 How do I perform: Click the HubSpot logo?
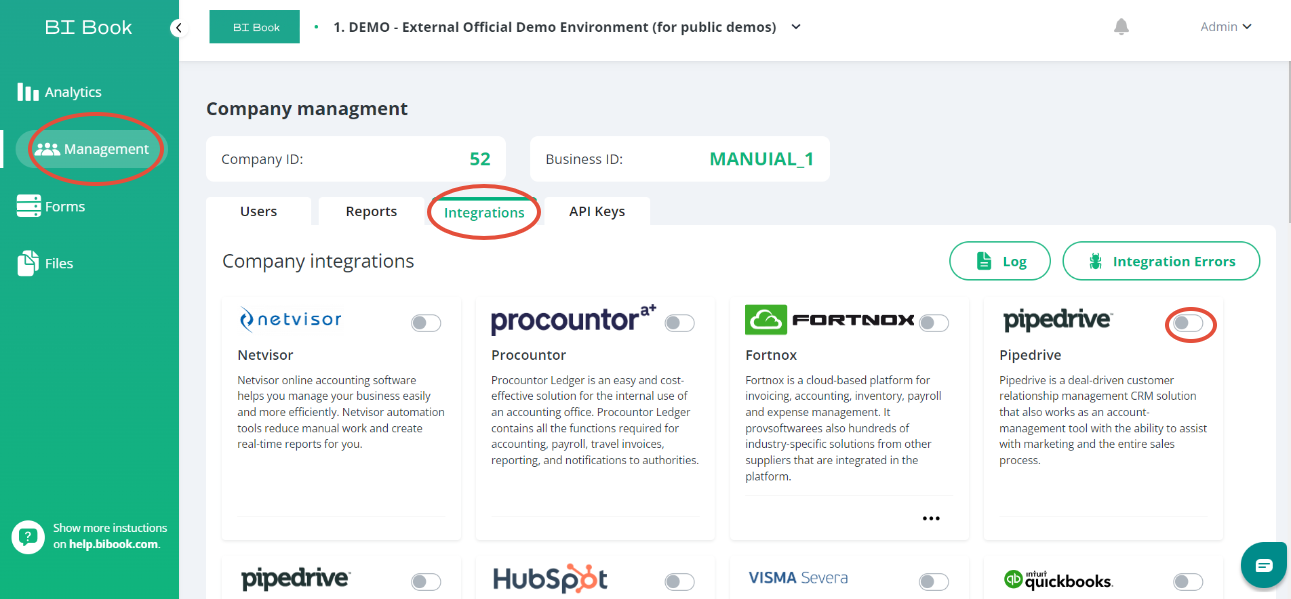[x=550, y=578]
